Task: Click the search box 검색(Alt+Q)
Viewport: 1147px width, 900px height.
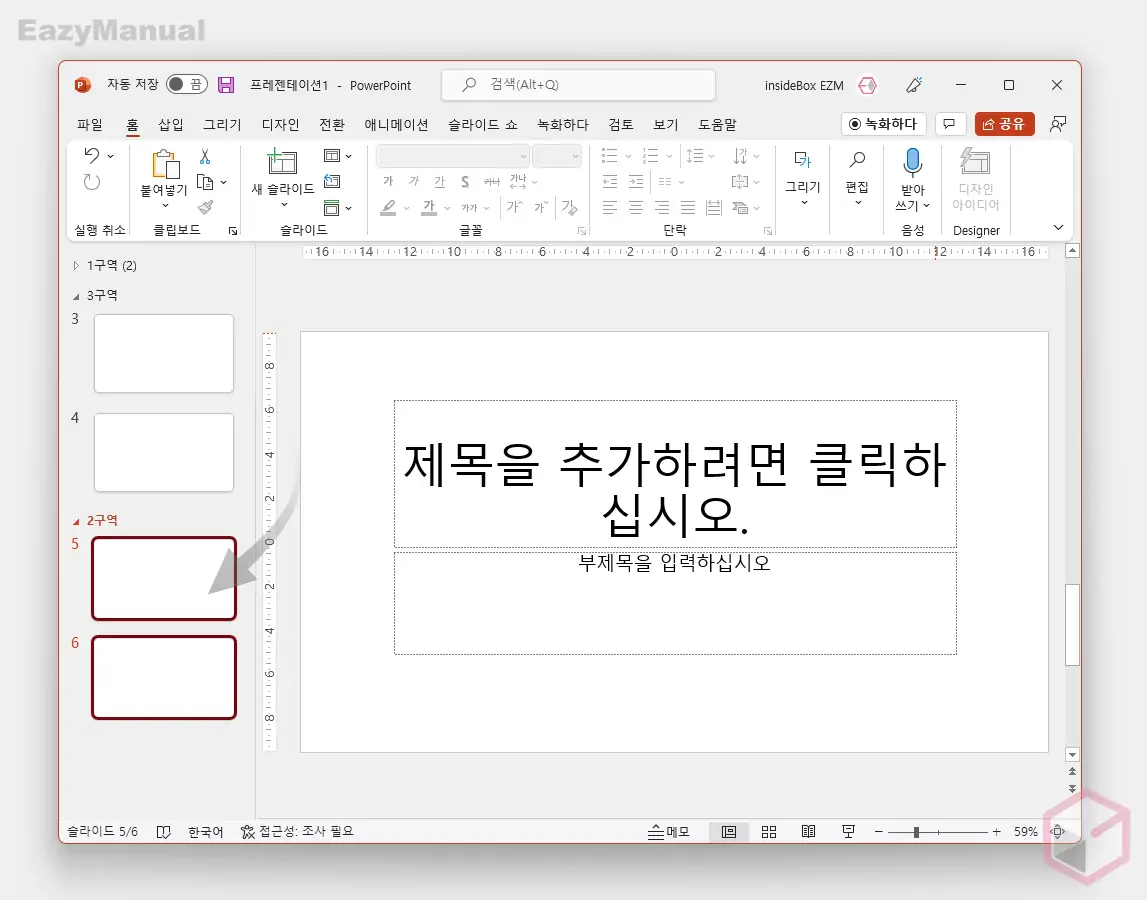Action: [x=578, y=85]
